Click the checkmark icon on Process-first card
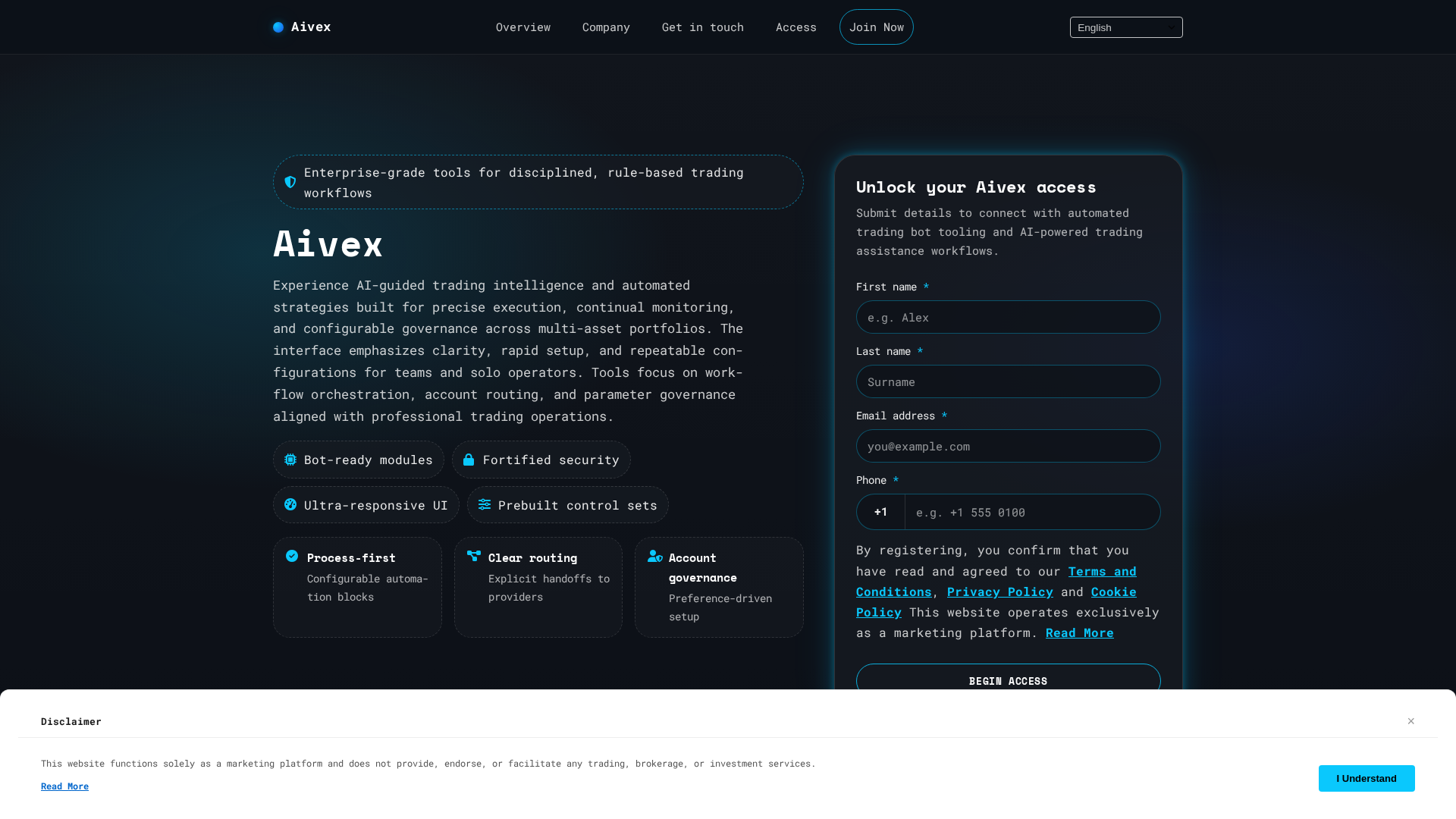The image size is (1456, 819). click(292, 556)
